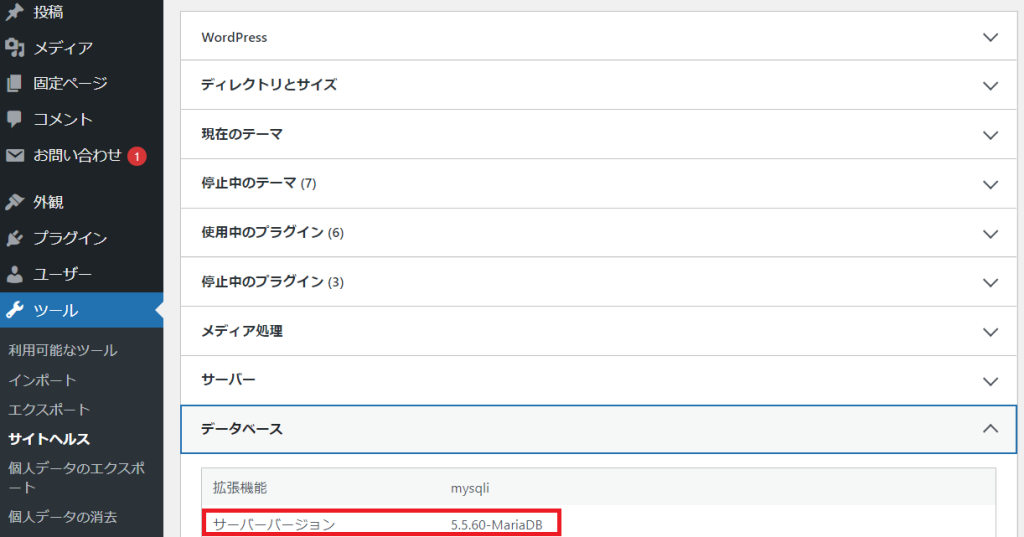Click the person icon beside ユーザー

point(14,274)
